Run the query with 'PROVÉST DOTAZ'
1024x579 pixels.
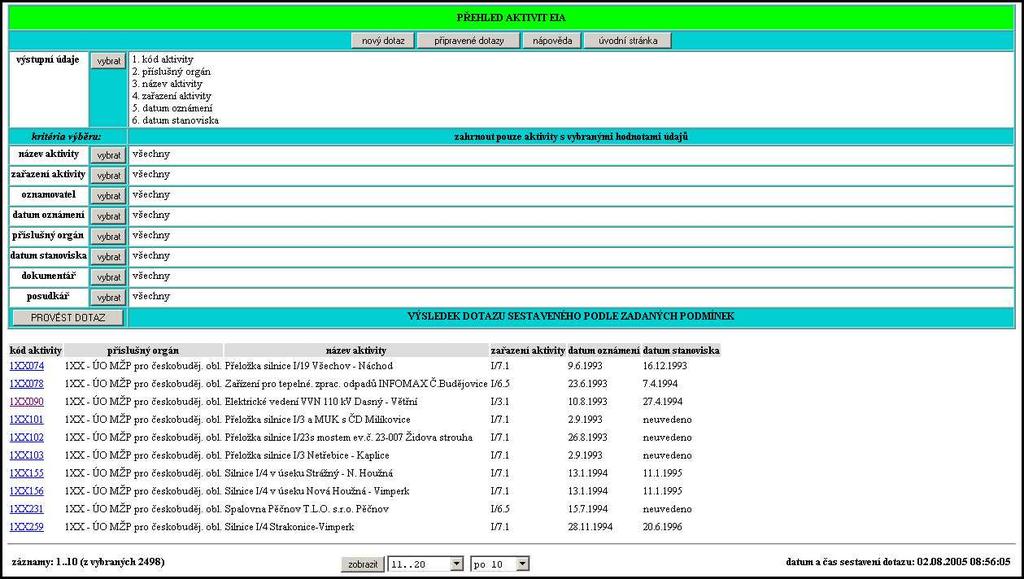click(x=68, y=317)
